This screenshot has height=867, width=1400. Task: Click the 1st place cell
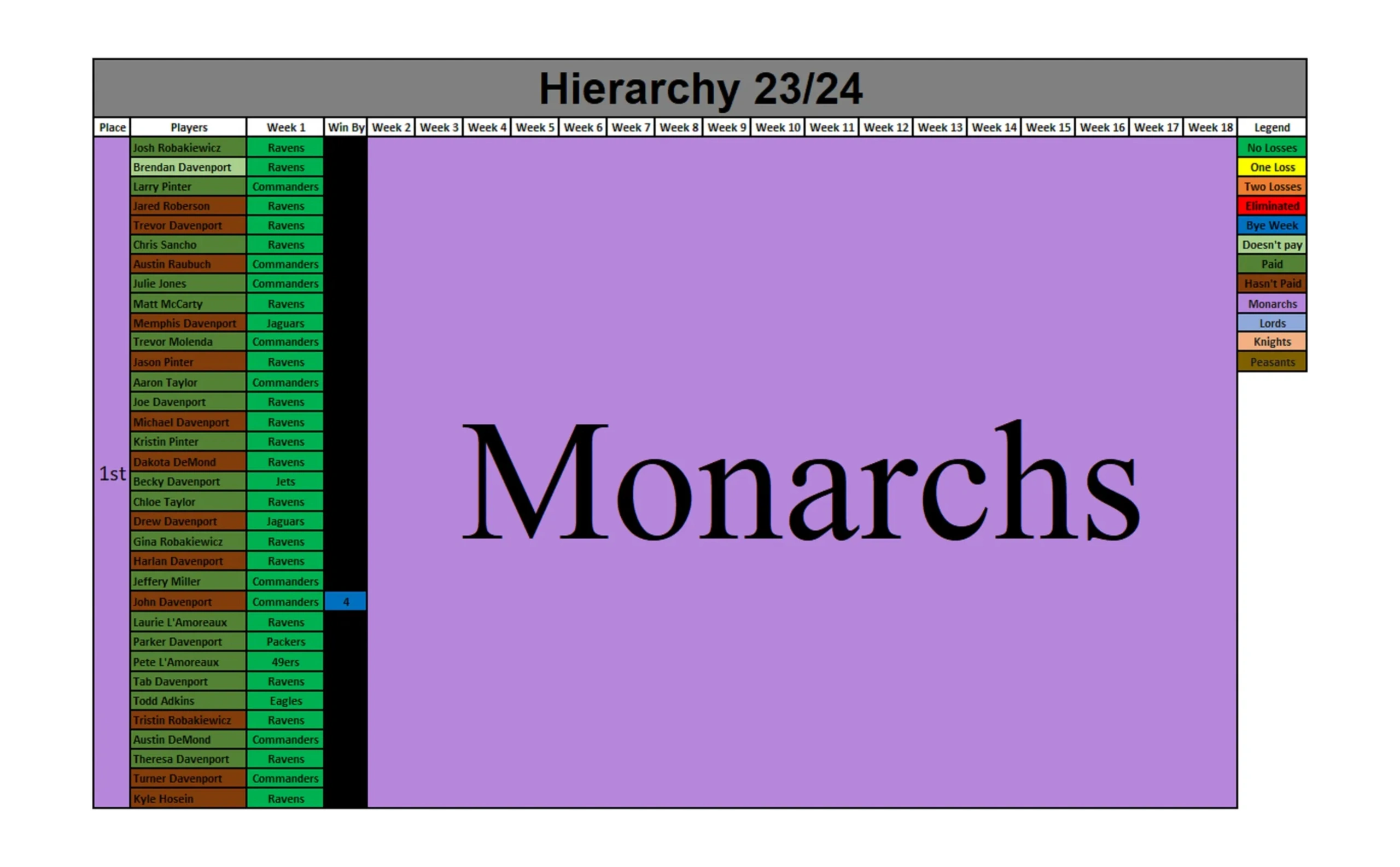click(x=112, y=473)
